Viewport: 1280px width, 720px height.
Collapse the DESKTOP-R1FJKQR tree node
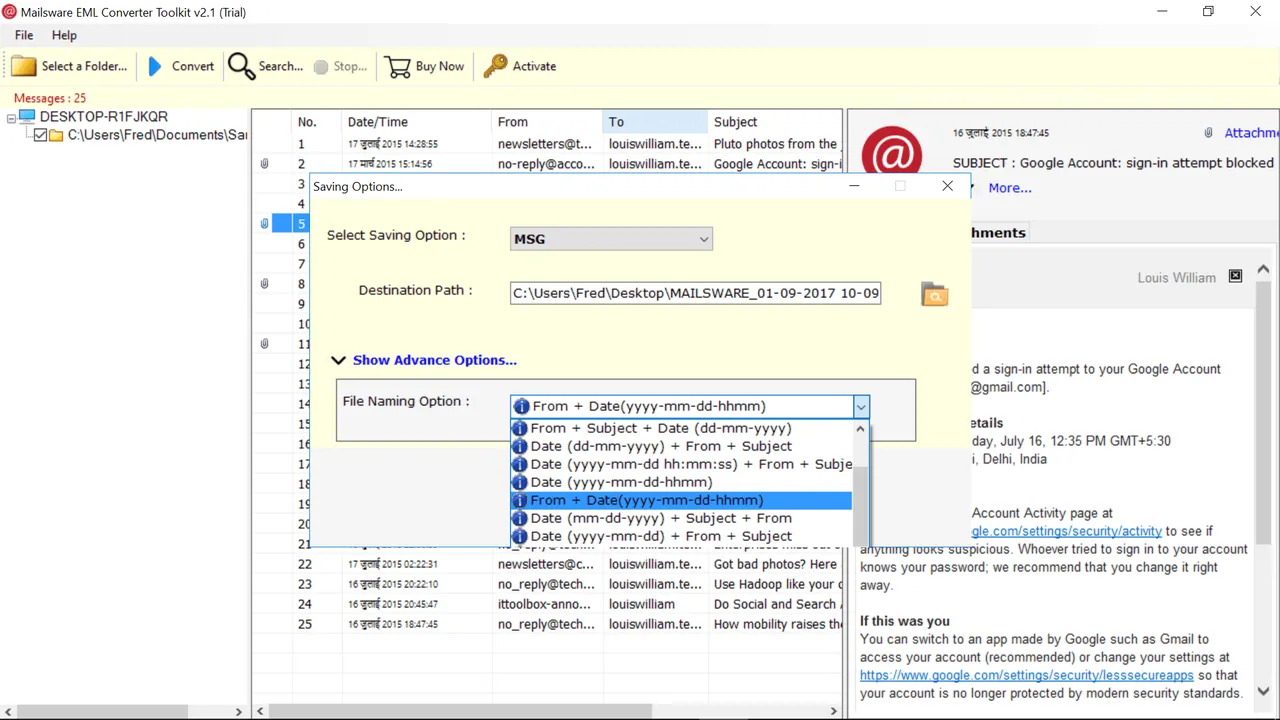[12, 117]
